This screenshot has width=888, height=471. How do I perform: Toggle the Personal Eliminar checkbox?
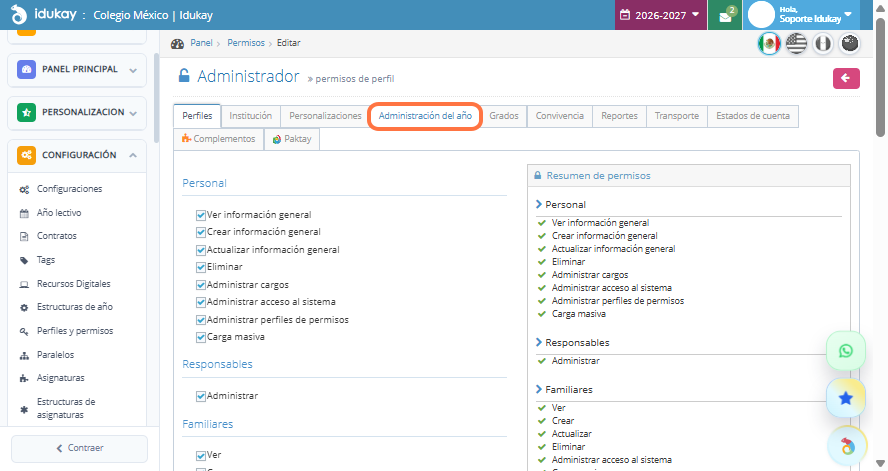coord(200,267)
